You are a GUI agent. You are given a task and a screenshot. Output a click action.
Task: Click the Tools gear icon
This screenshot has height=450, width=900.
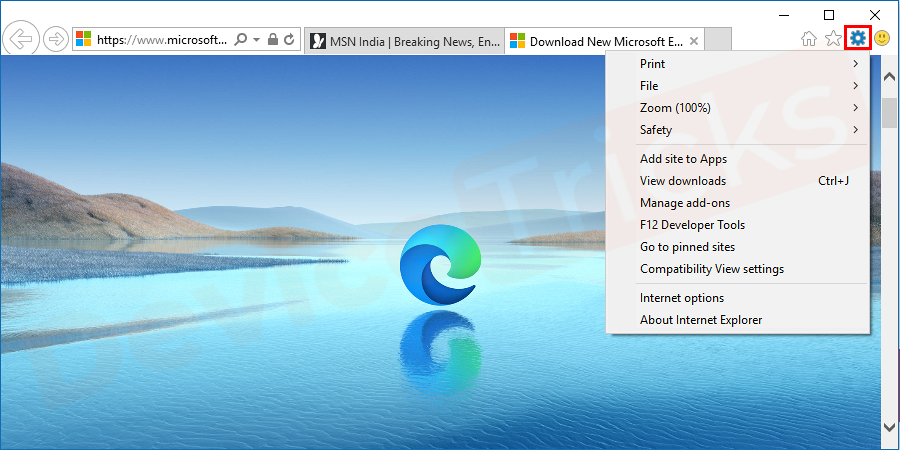[858, 38]
